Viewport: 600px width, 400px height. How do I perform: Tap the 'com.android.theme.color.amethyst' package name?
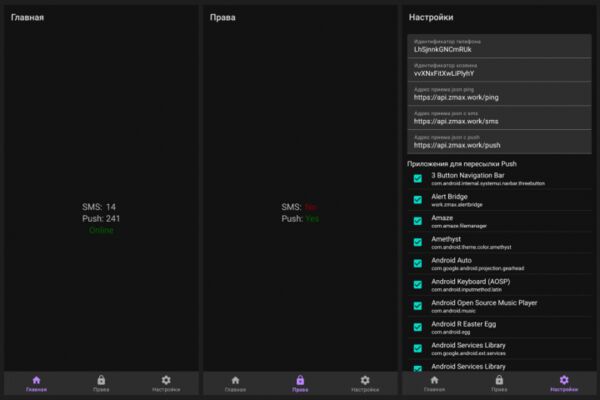[x=471, y=247]
